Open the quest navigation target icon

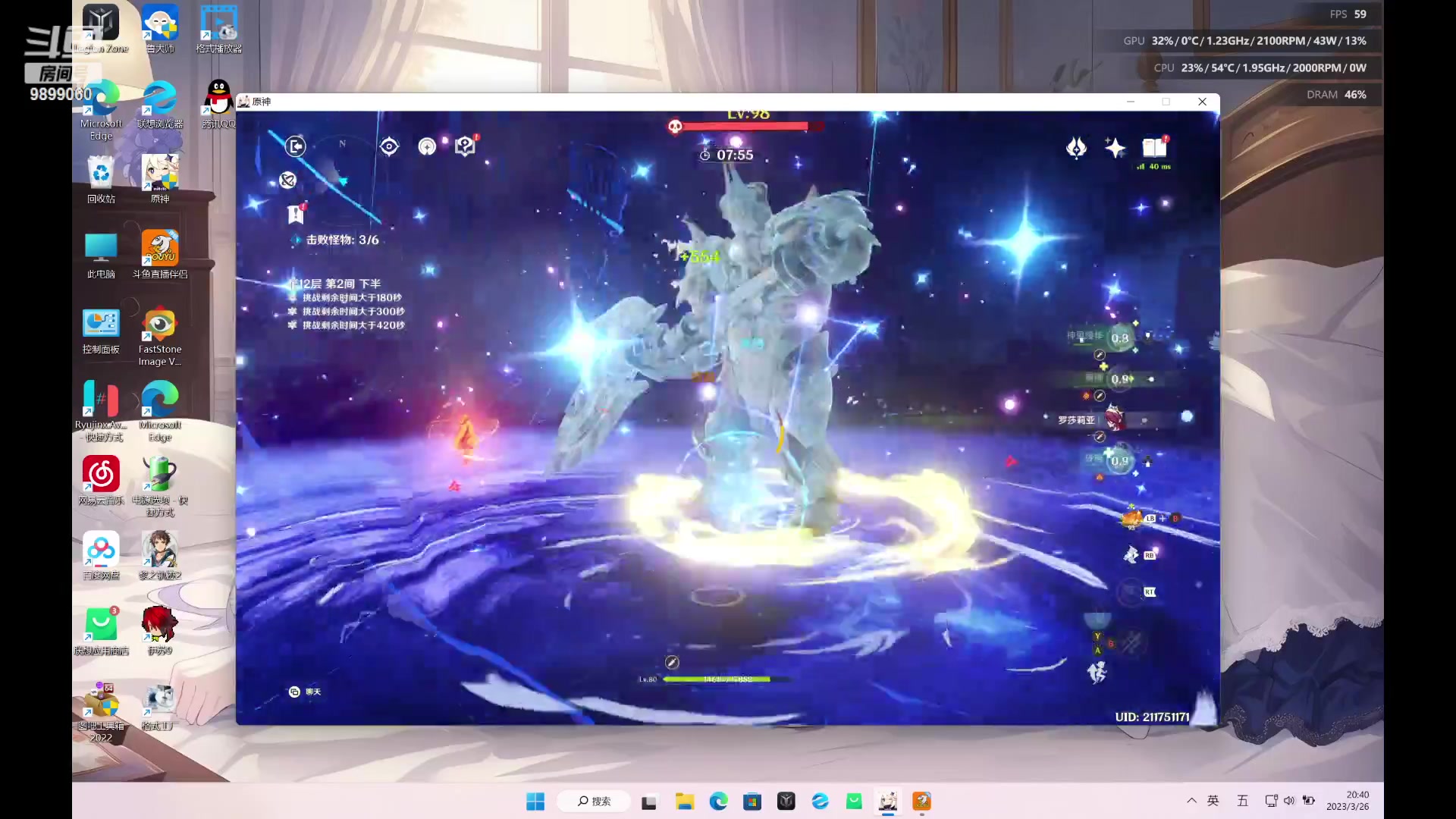pyautogui.click(x=389, y=146)
